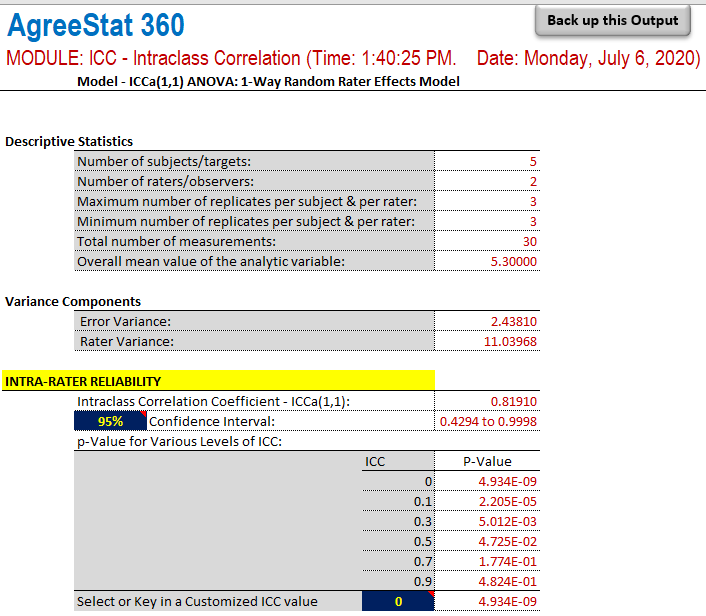Click the AgreeStat 360 title
The height and width of the screenshot is (616, 706).
(96, 25)
